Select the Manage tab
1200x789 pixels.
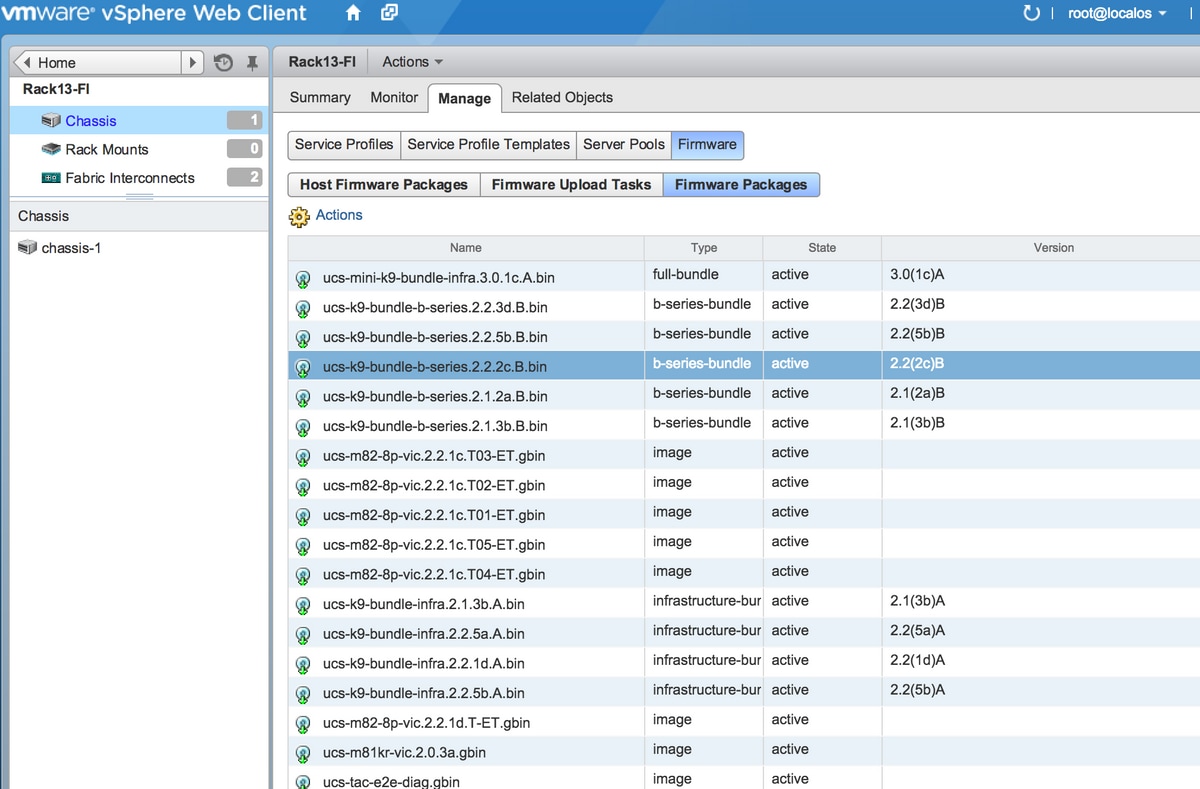(464, 98)
